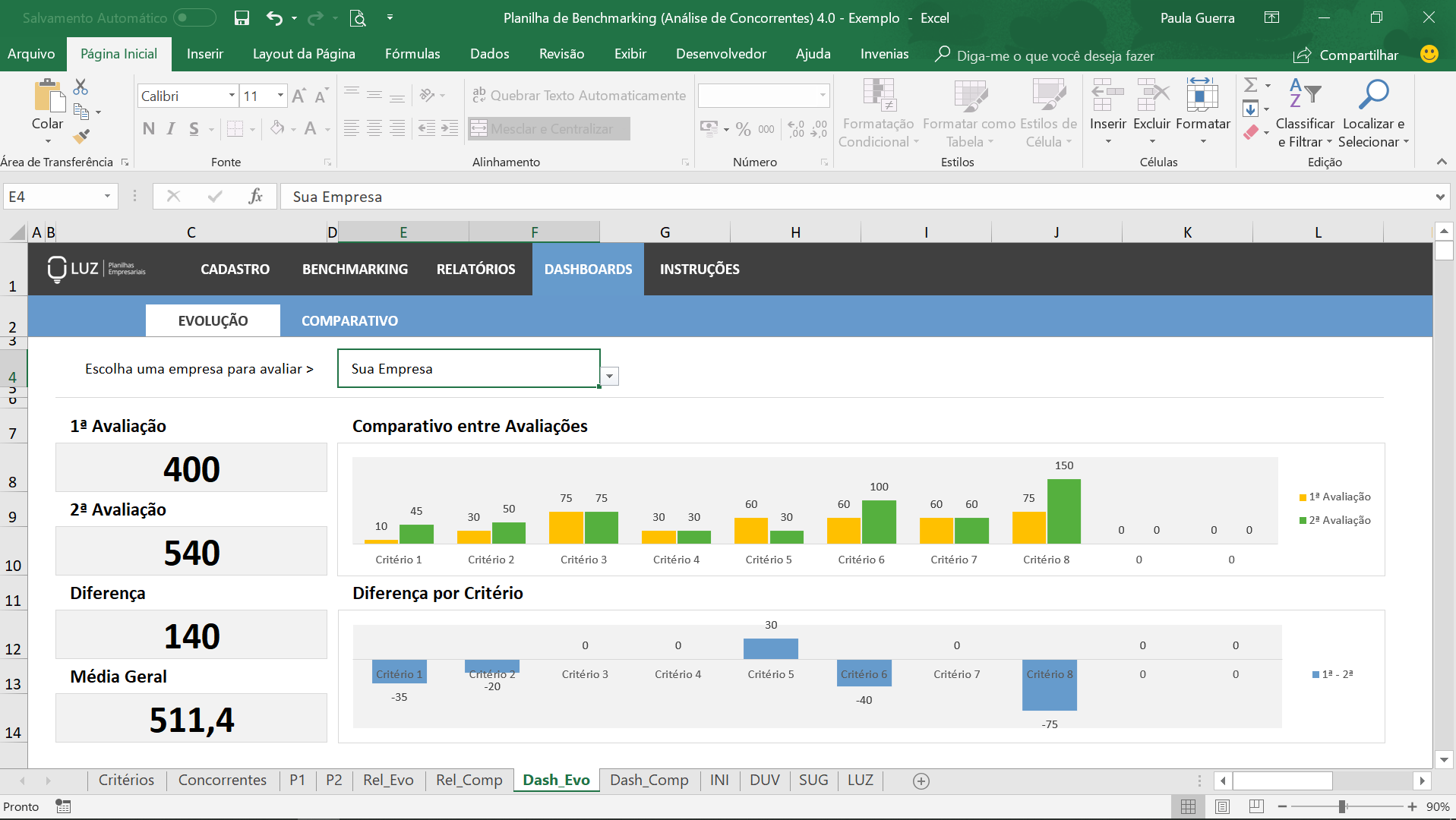Toggle Salvamento Automático switch

[x=194, y=17]
